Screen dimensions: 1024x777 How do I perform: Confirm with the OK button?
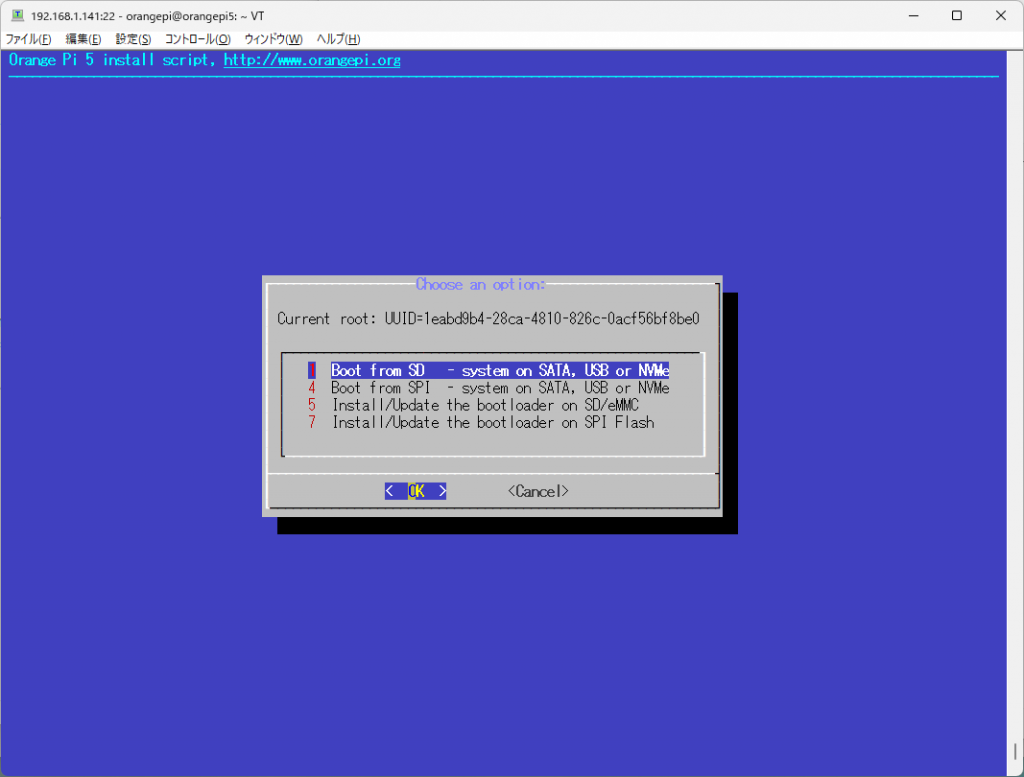415,491
